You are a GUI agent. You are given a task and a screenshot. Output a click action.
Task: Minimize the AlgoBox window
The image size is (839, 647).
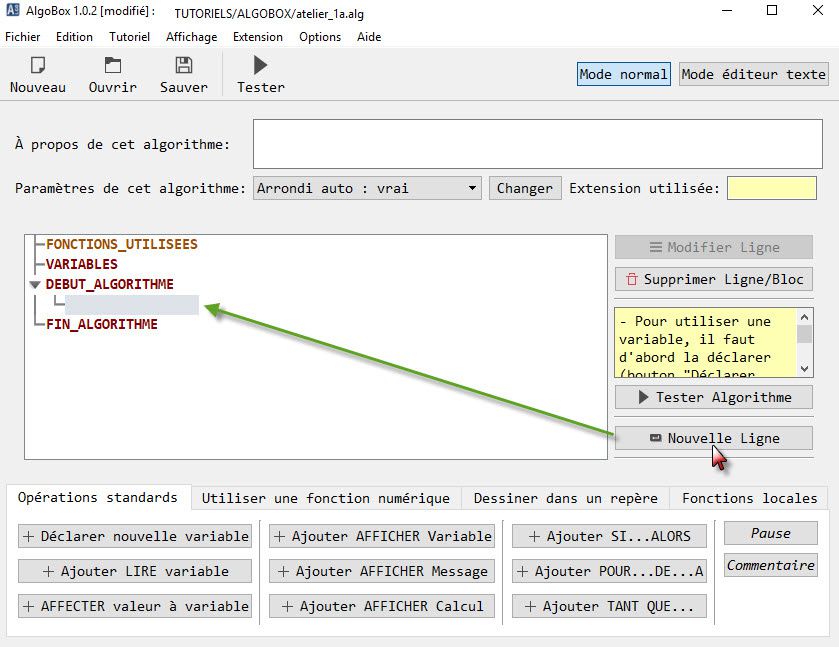click(727, 11)
